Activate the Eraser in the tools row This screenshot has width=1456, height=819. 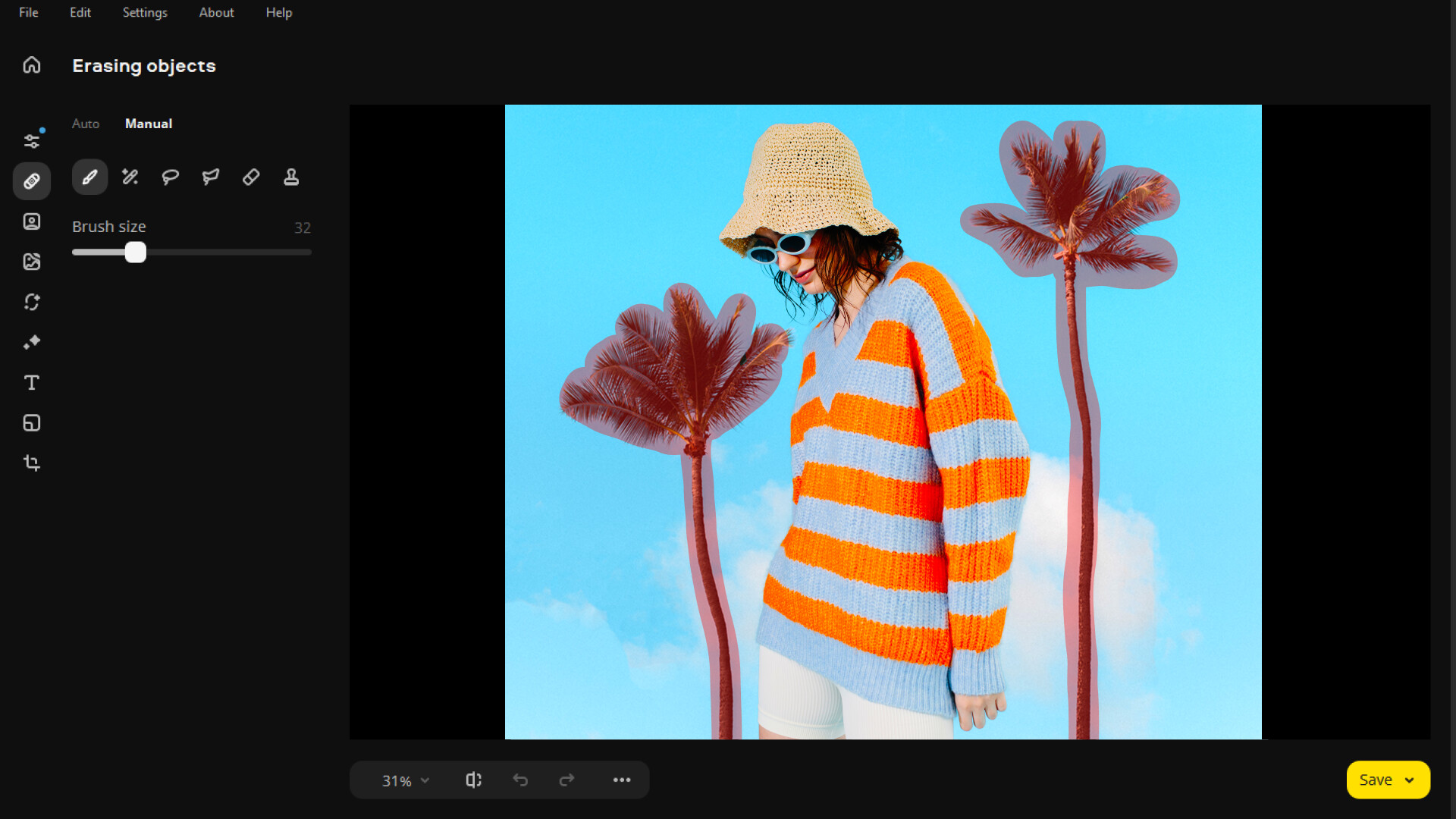250,177
